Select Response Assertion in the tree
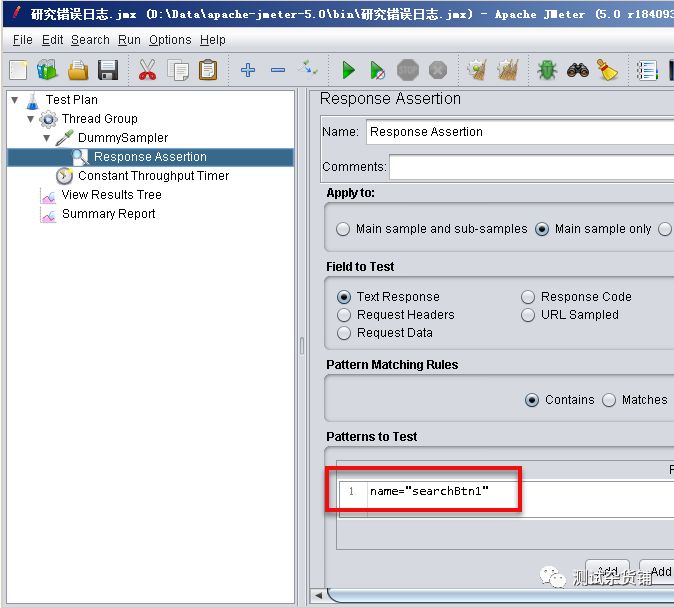 [x=150, y=157]
